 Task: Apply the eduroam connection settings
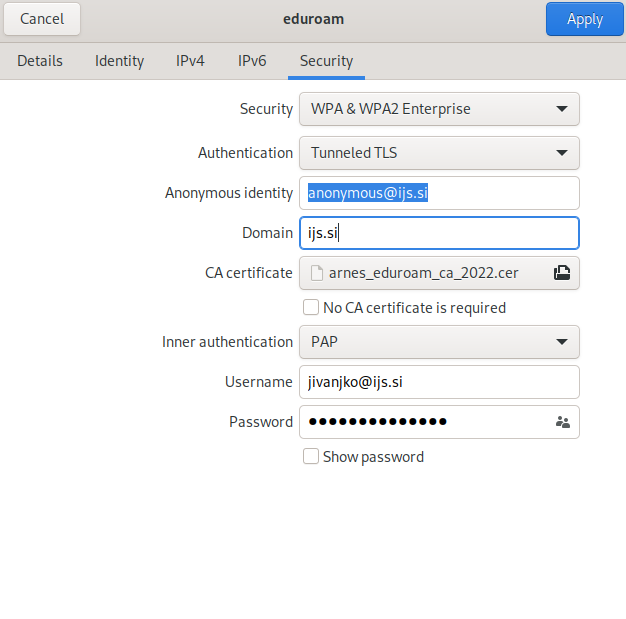point(584,19)
